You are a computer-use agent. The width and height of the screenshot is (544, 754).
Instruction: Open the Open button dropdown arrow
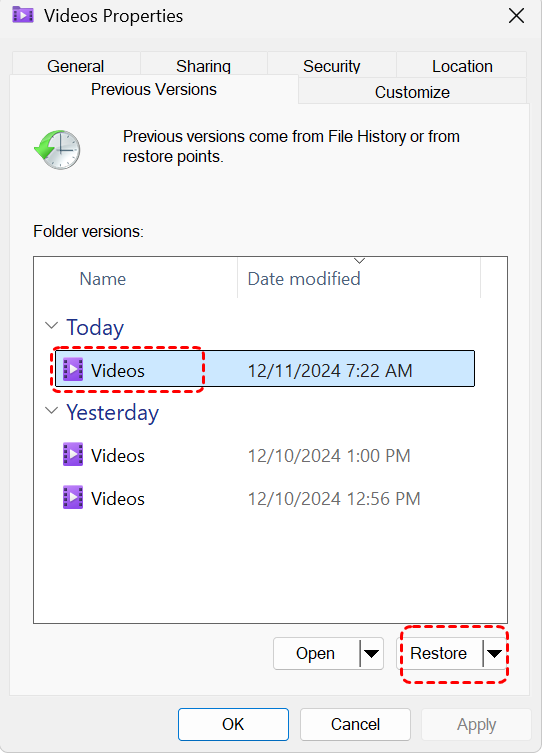[371, 653]
